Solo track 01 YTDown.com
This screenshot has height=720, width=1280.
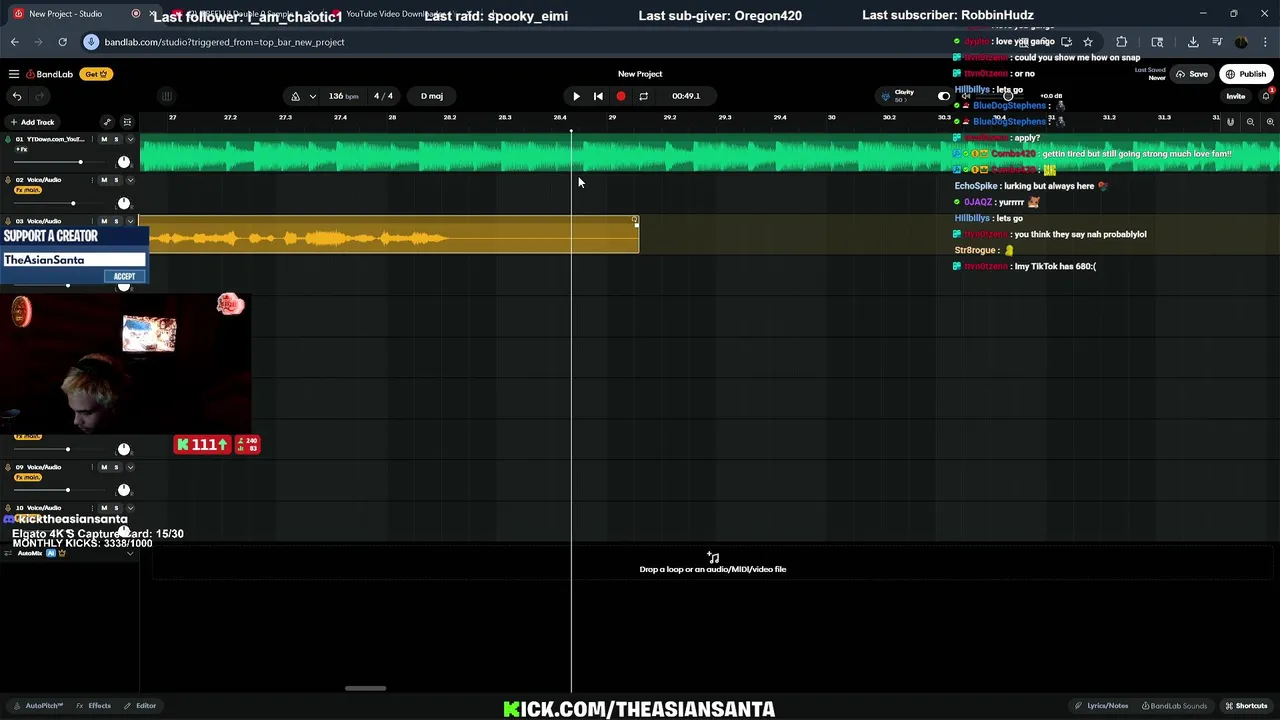coord(116,139)
